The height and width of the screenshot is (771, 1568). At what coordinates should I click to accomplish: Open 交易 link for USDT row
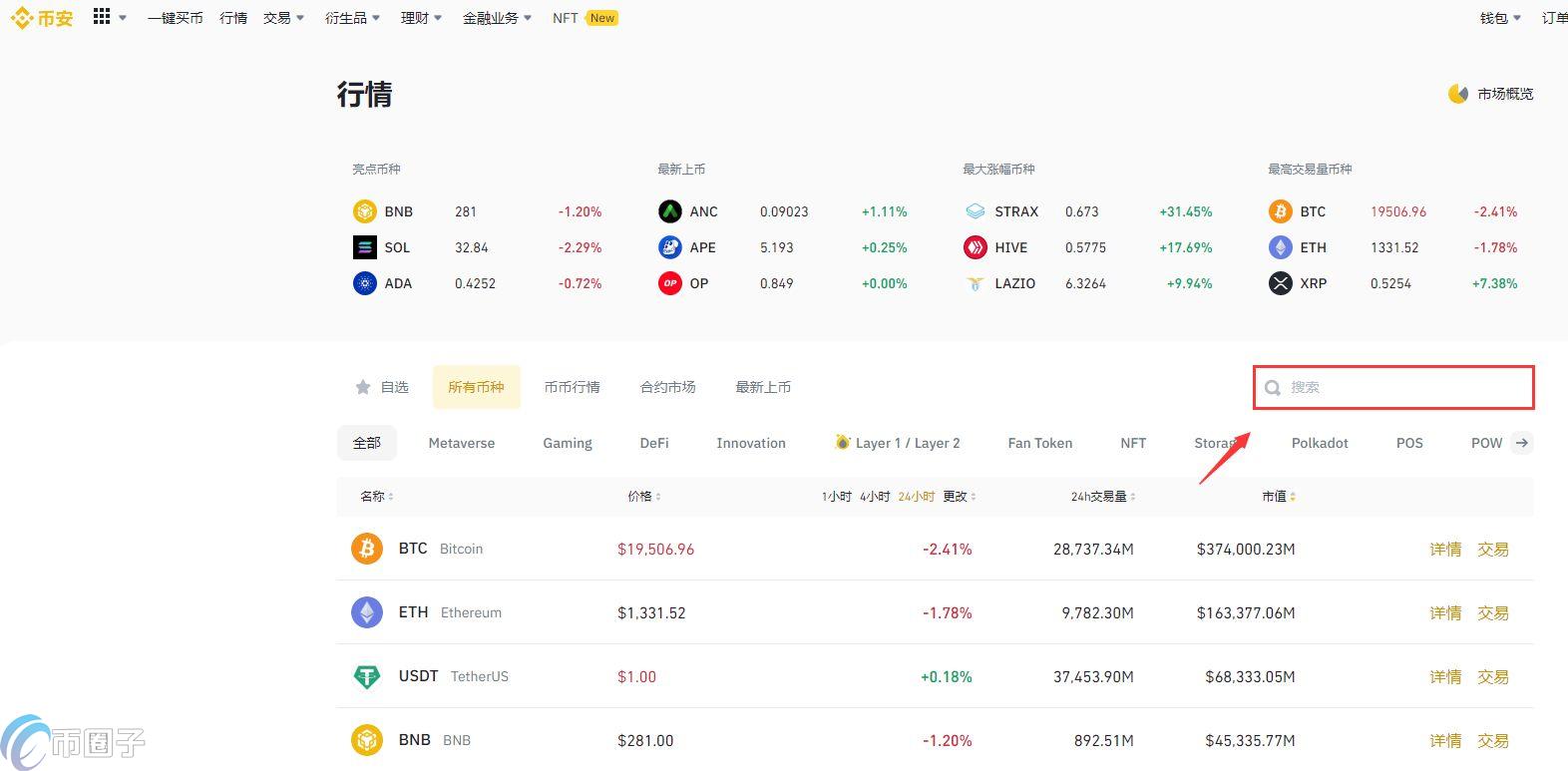(1493, 676)
